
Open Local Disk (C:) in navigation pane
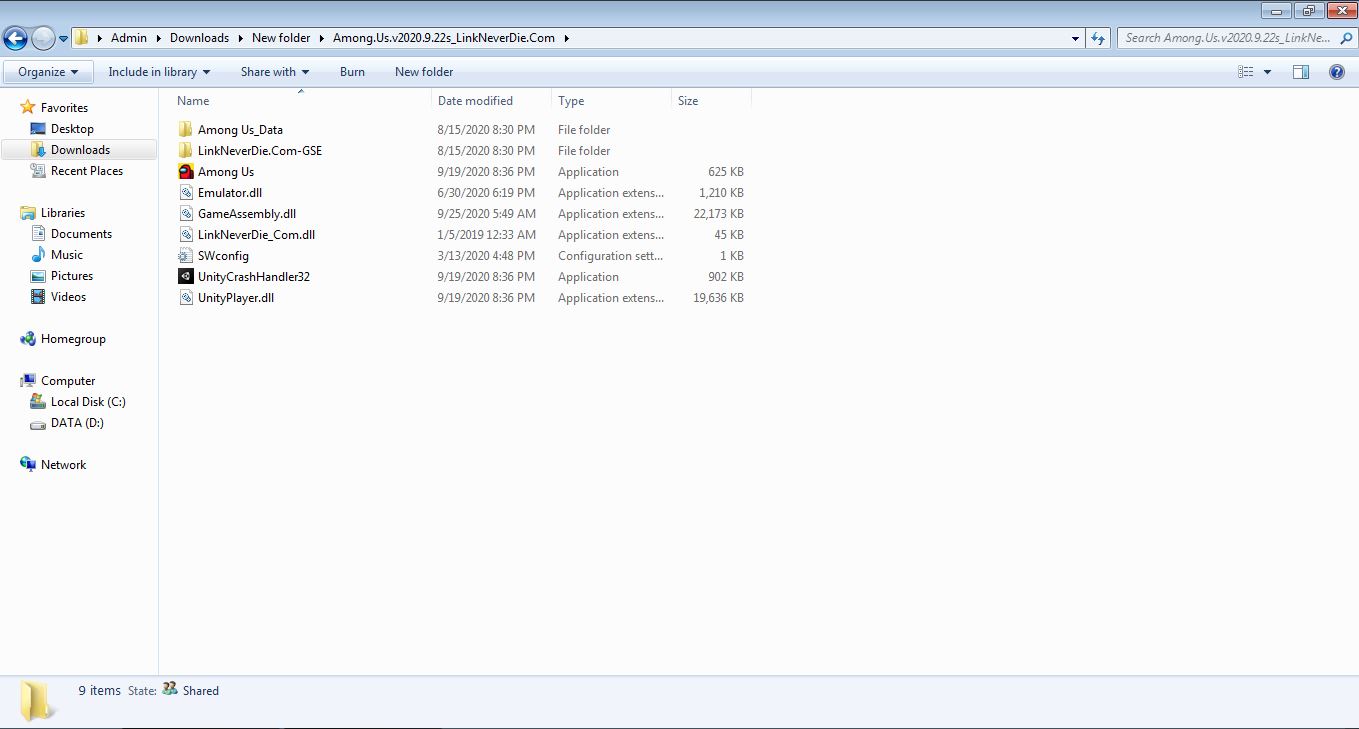pyautogui.click(x=88, y=402)
